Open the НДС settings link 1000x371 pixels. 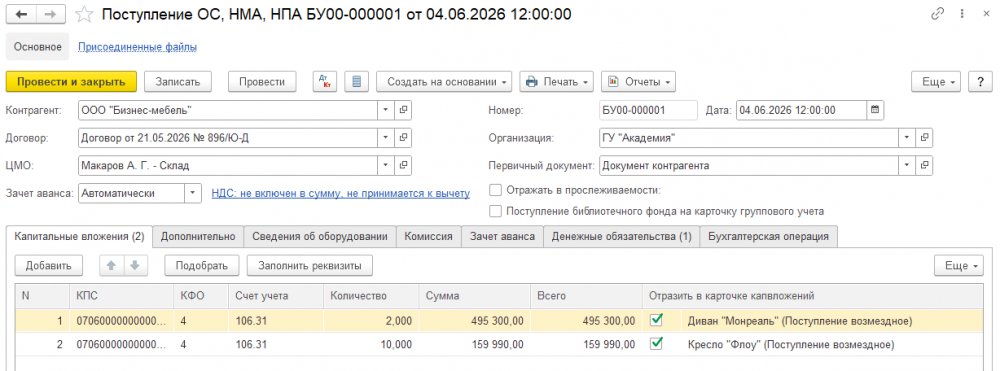[341, 193]
